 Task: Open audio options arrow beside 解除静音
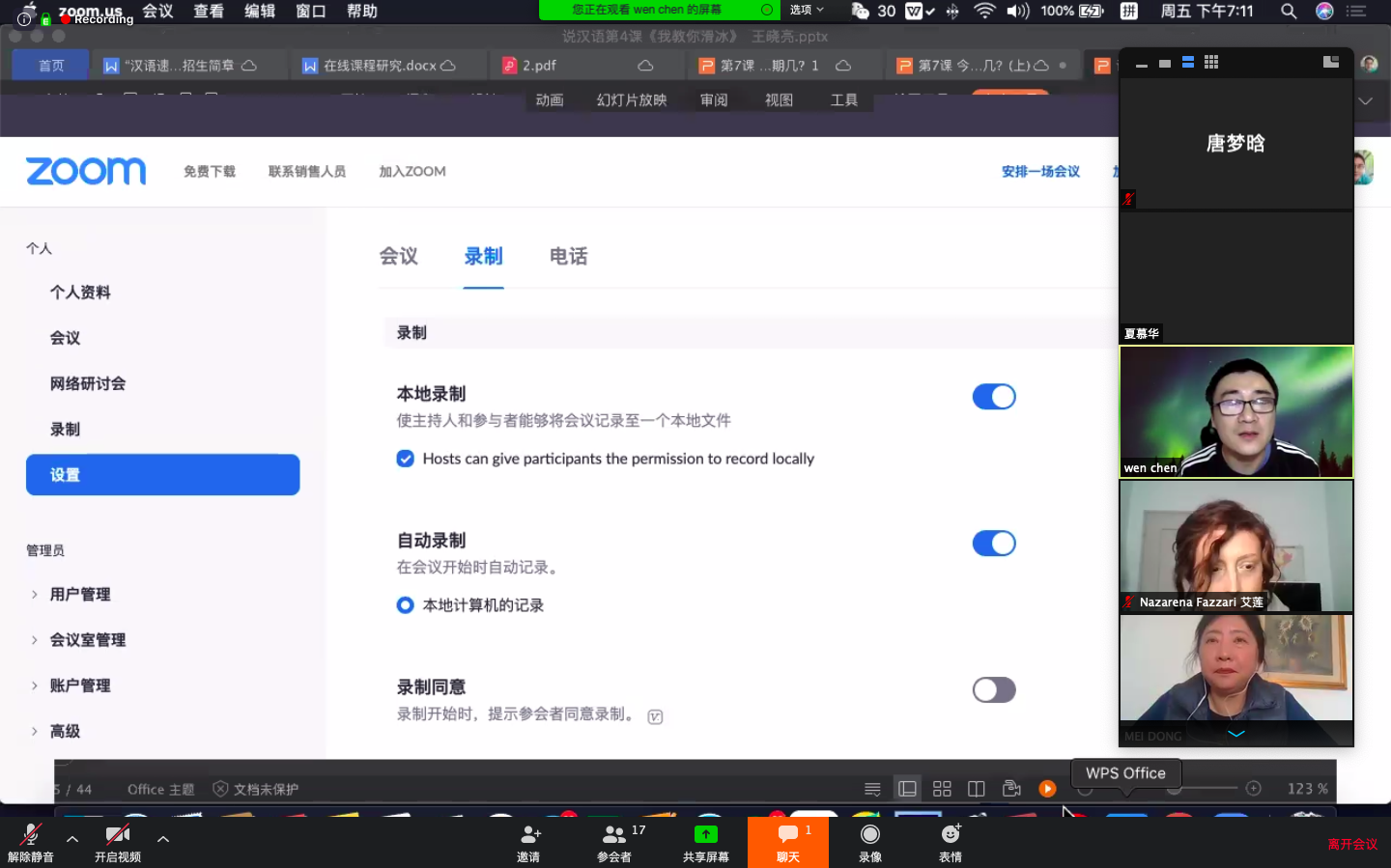point(72,839)
